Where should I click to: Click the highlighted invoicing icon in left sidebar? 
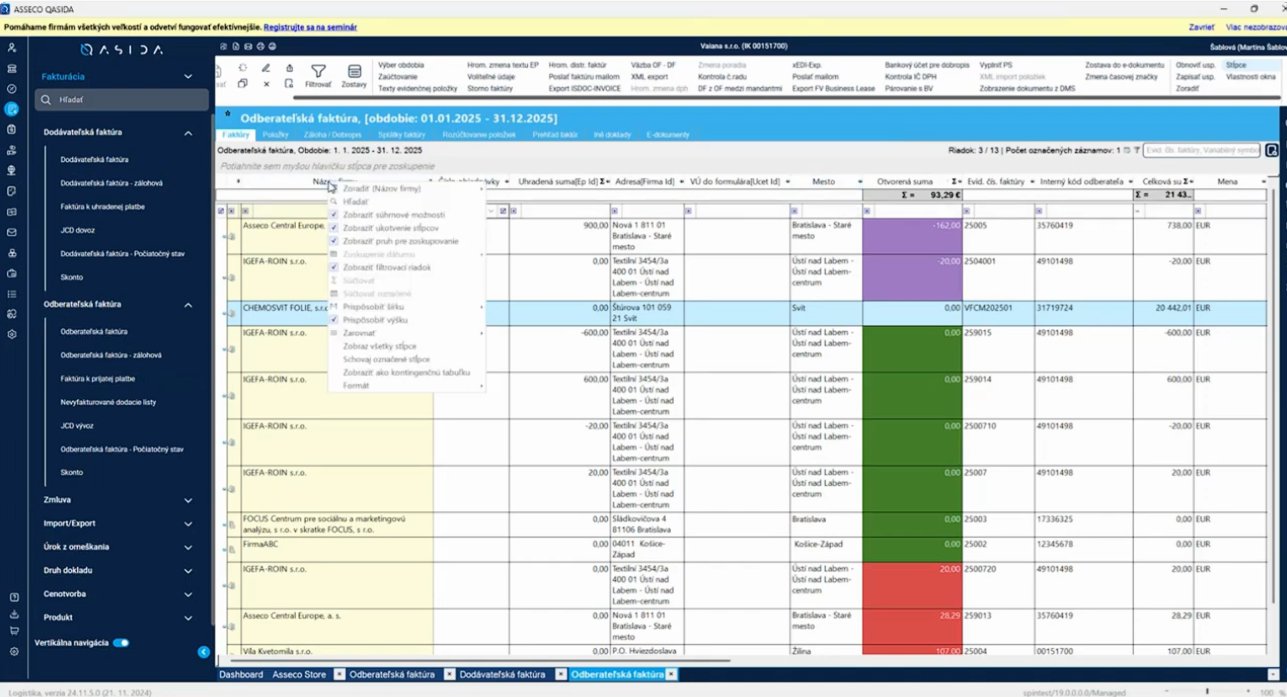[12, 109]
